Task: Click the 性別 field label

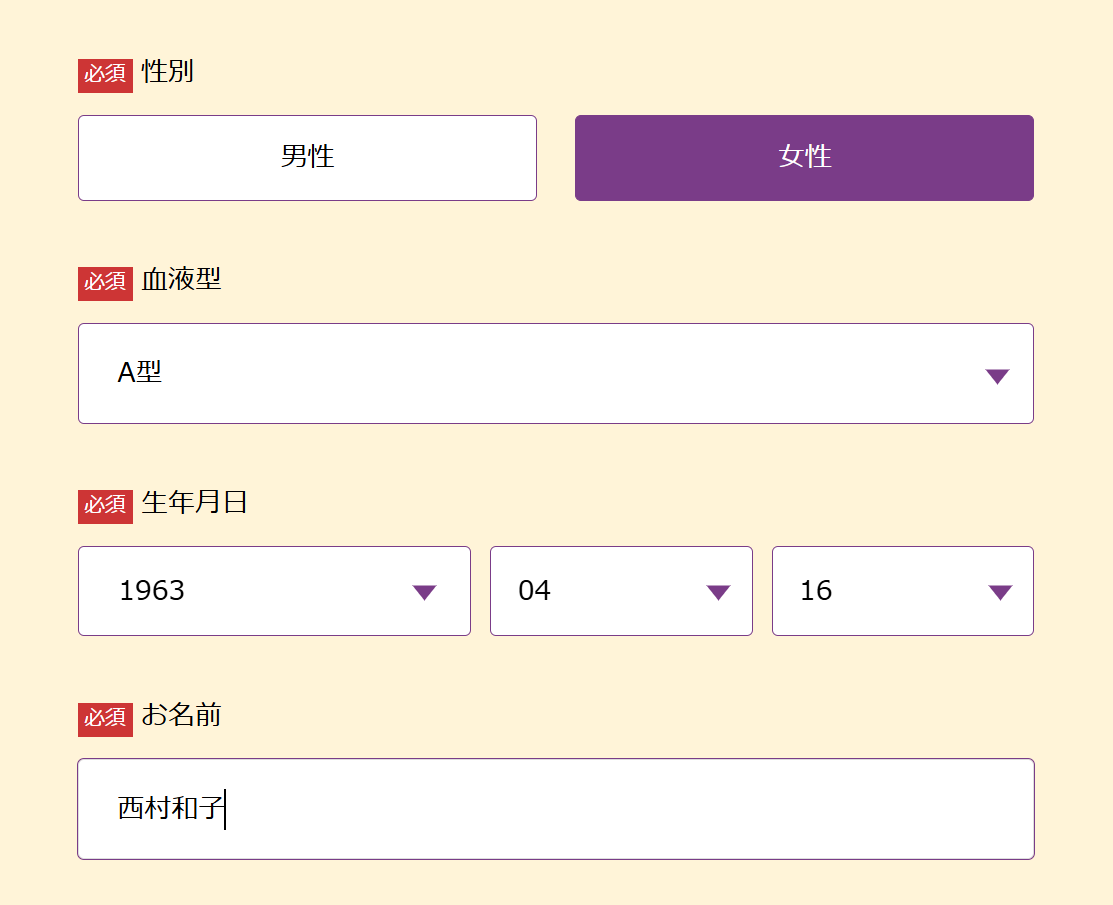Action: pyautogui.click(x=168, y=72)
